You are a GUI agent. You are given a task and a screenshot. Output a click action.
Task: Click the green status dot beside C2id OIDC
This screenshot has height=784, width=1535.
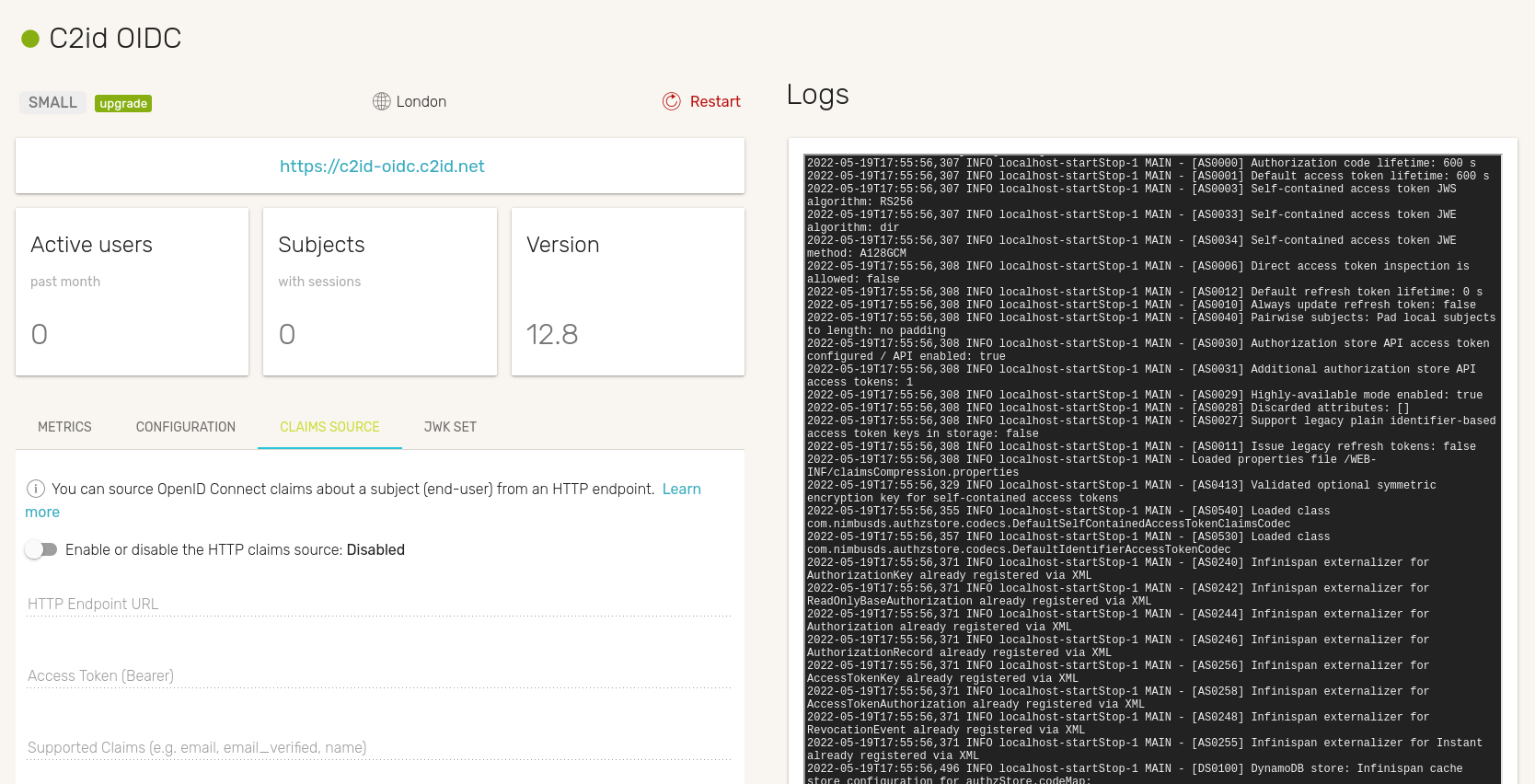pyautogui.click(x=30, y=39)
